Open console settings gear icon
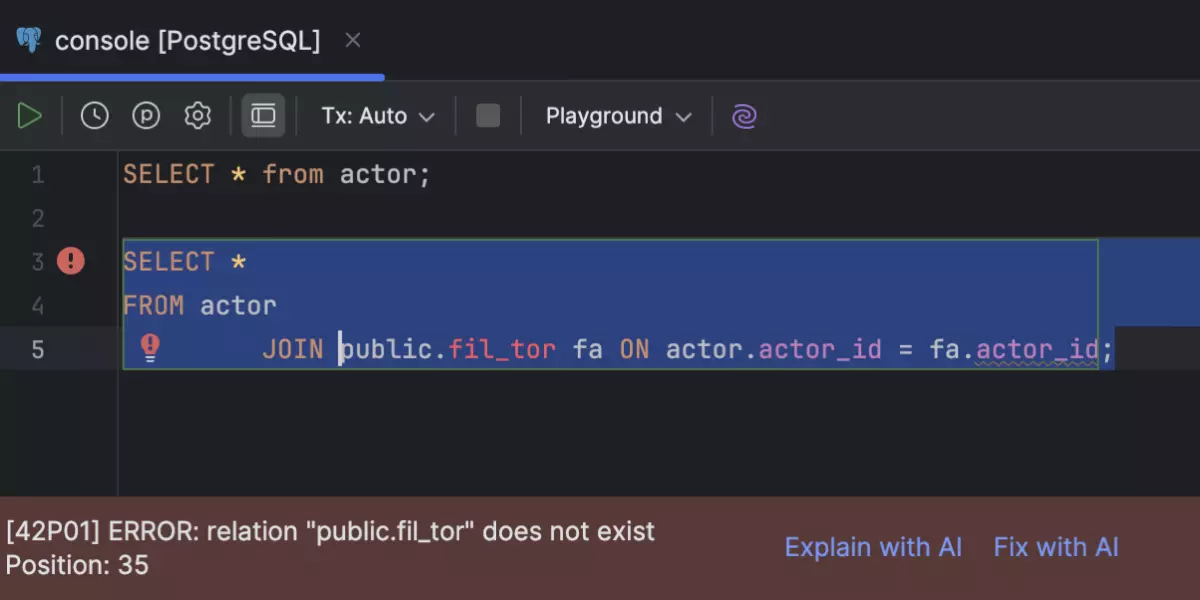Screen dimensions: 1200x600 198,116
